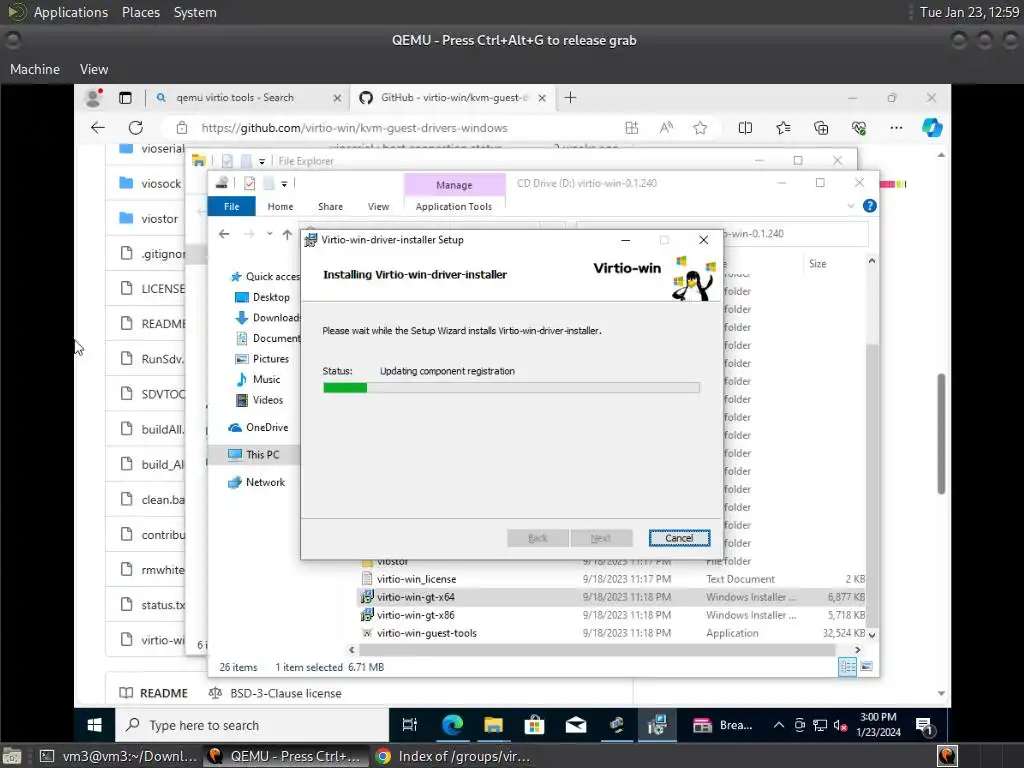Open Application Tools ribbon tab

pyautogui.click(x=454, y=206)
